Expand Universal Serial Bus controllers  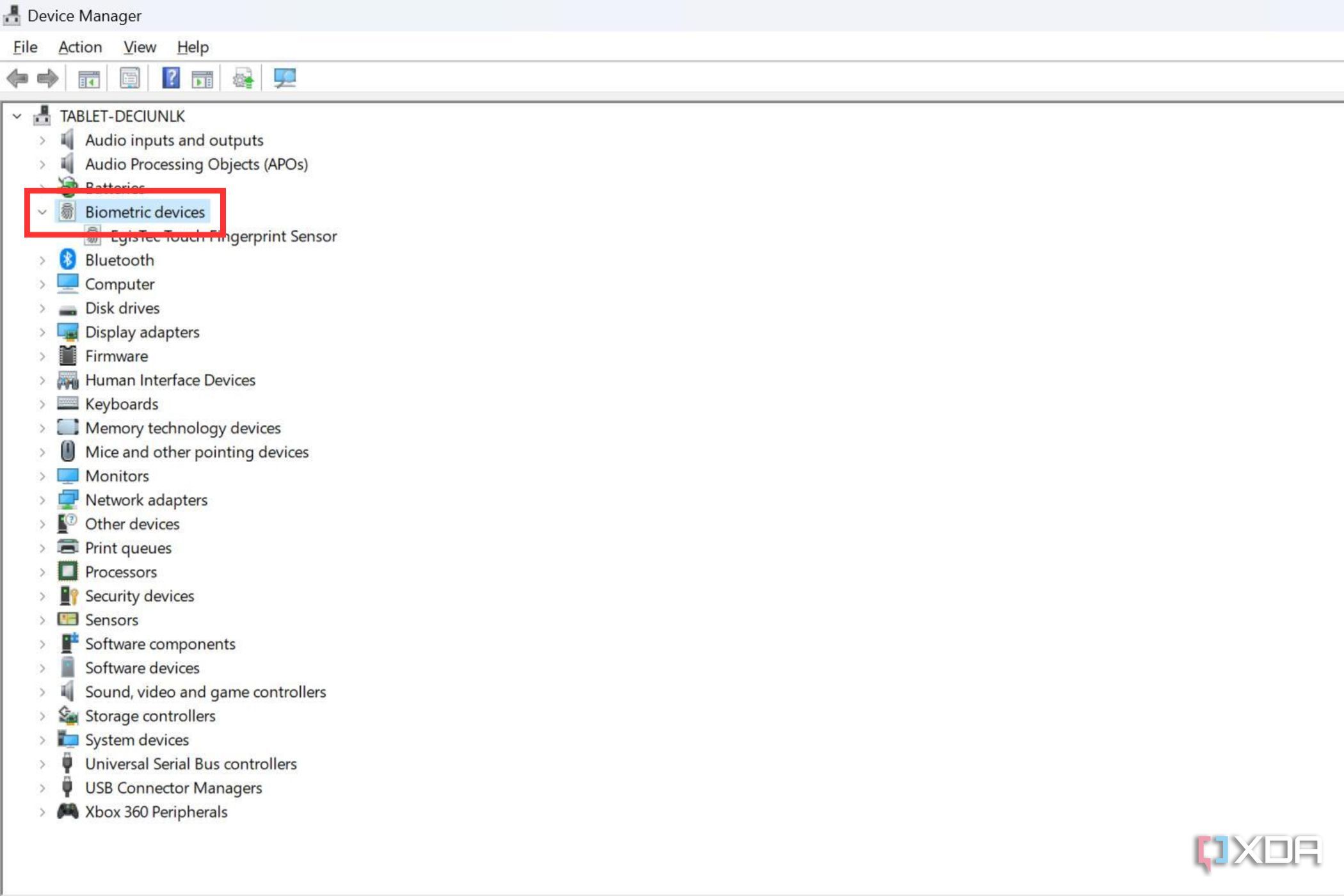[42, 764]
